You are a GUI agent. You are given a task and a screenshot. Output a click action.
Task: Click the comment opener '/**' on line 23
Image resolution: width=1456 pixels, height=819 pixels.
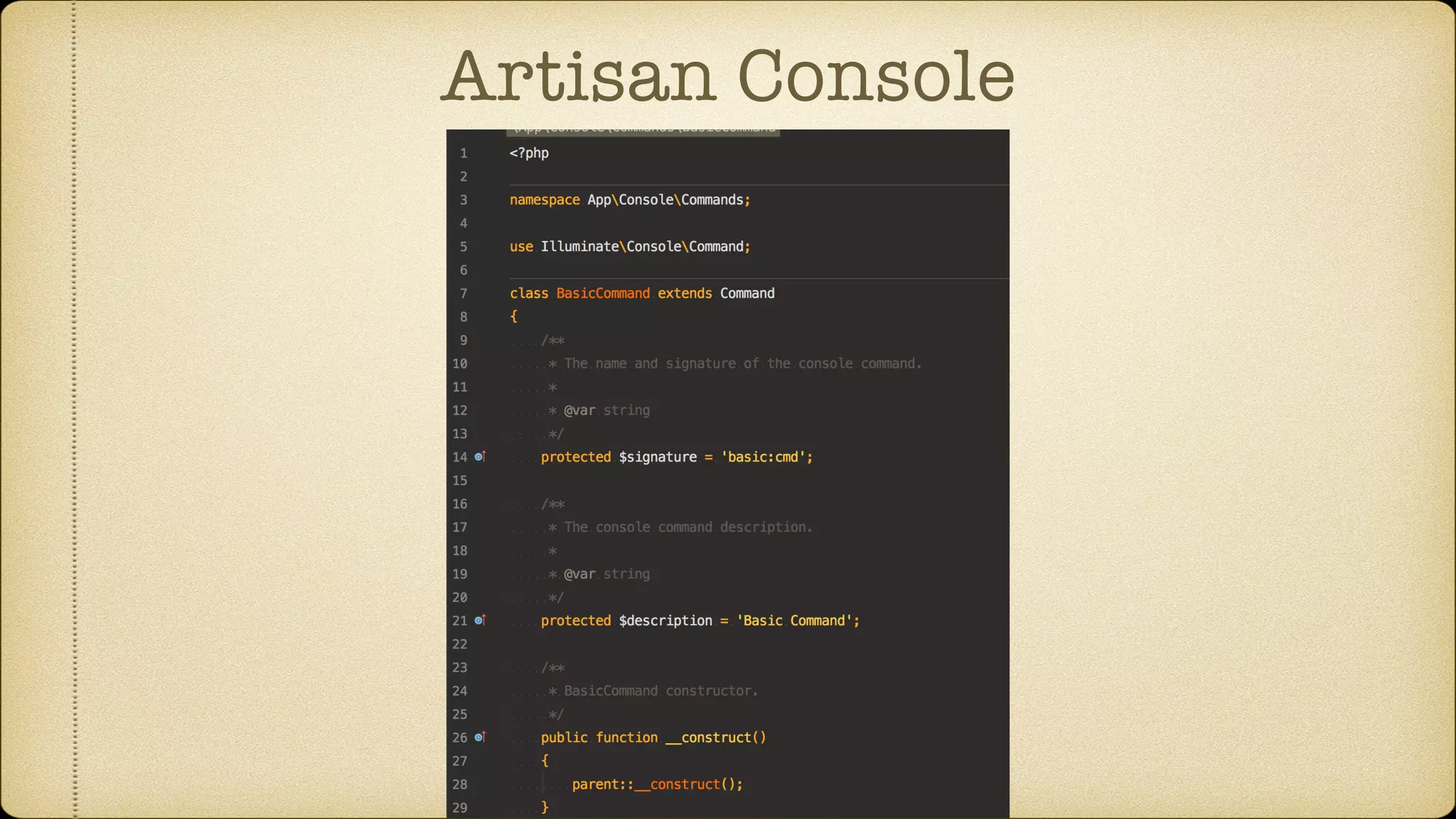pyautogui.click(x=553, y=668)
